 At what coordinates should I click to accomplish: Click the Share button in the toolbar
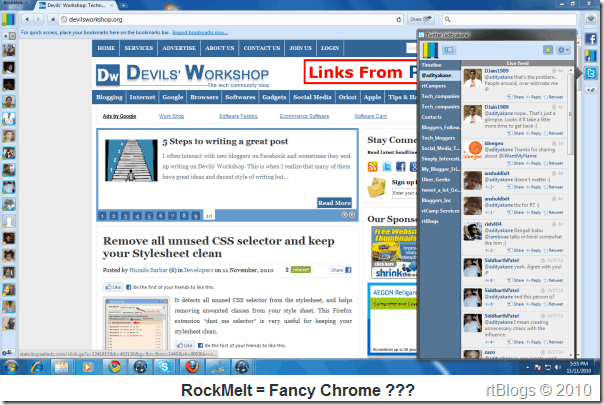(421, 19)
